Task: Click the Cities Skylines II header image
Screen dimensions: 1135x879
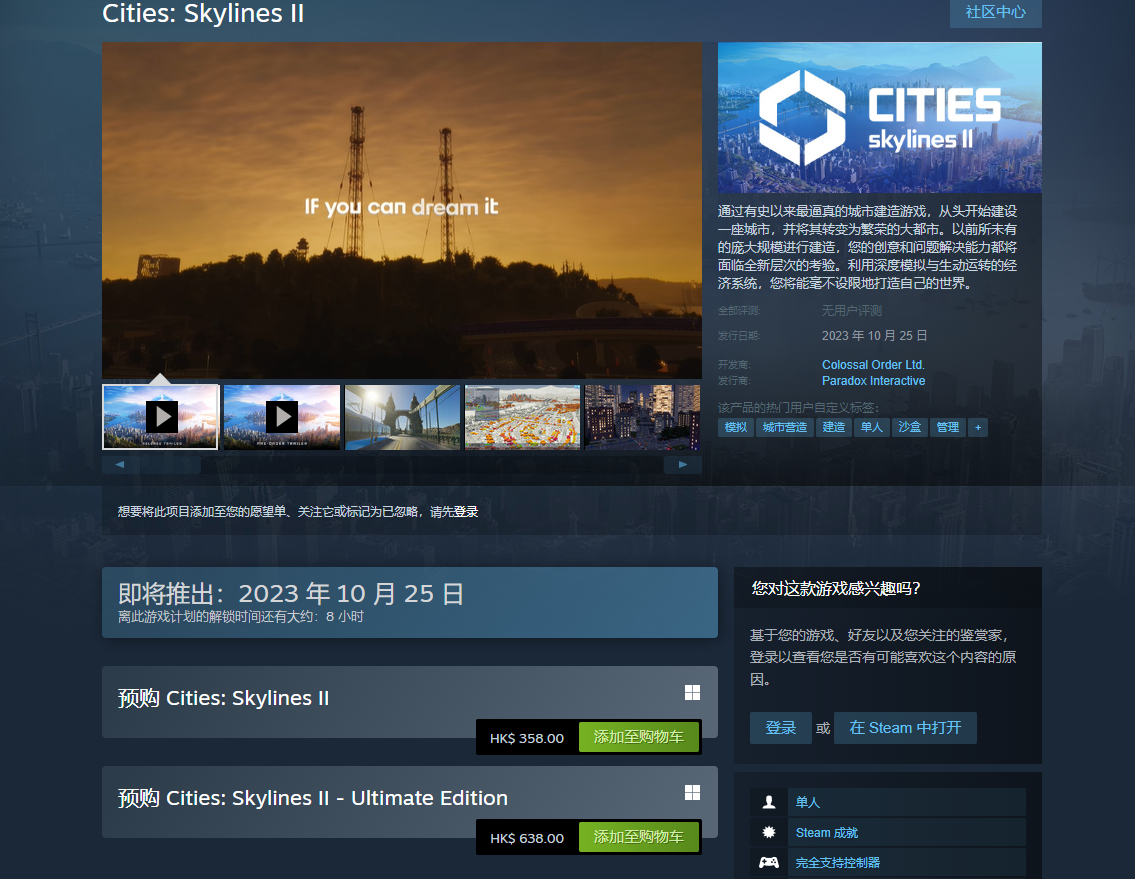Action: point(879,117)
